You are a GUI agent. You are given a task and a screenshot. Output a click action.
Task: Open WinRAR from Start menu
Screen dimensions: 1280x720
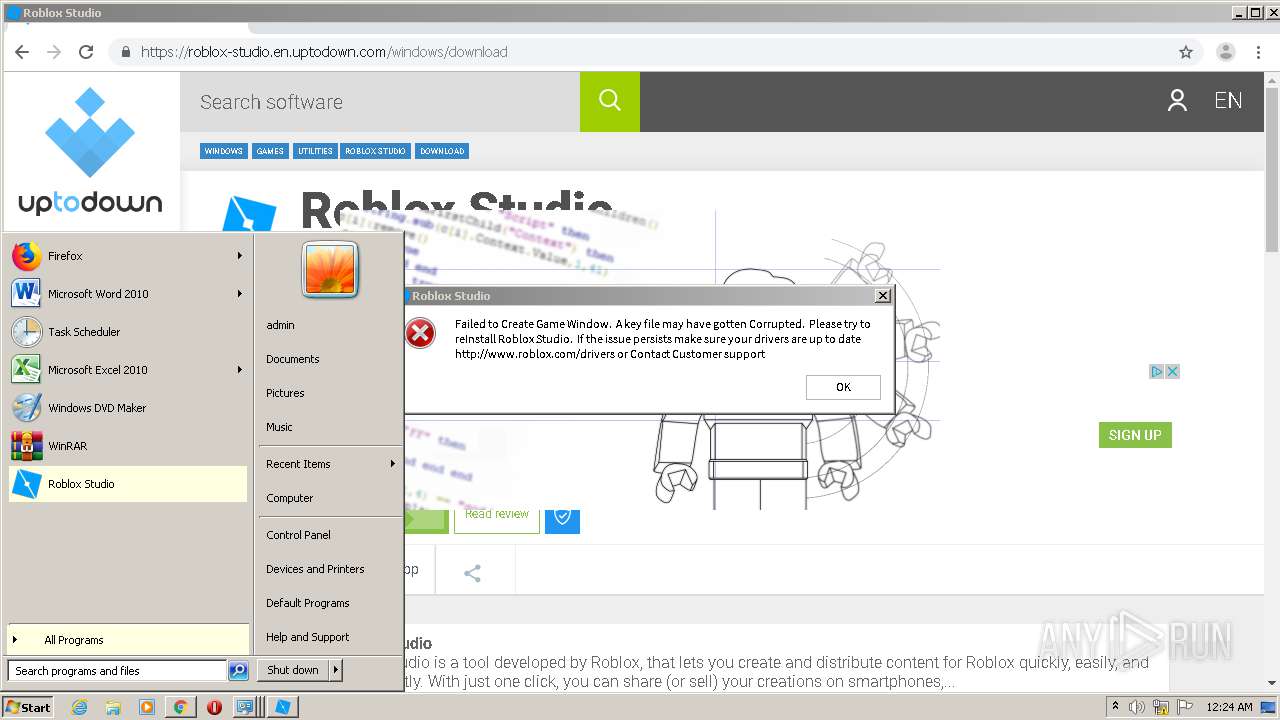click(x=128, y=446)
